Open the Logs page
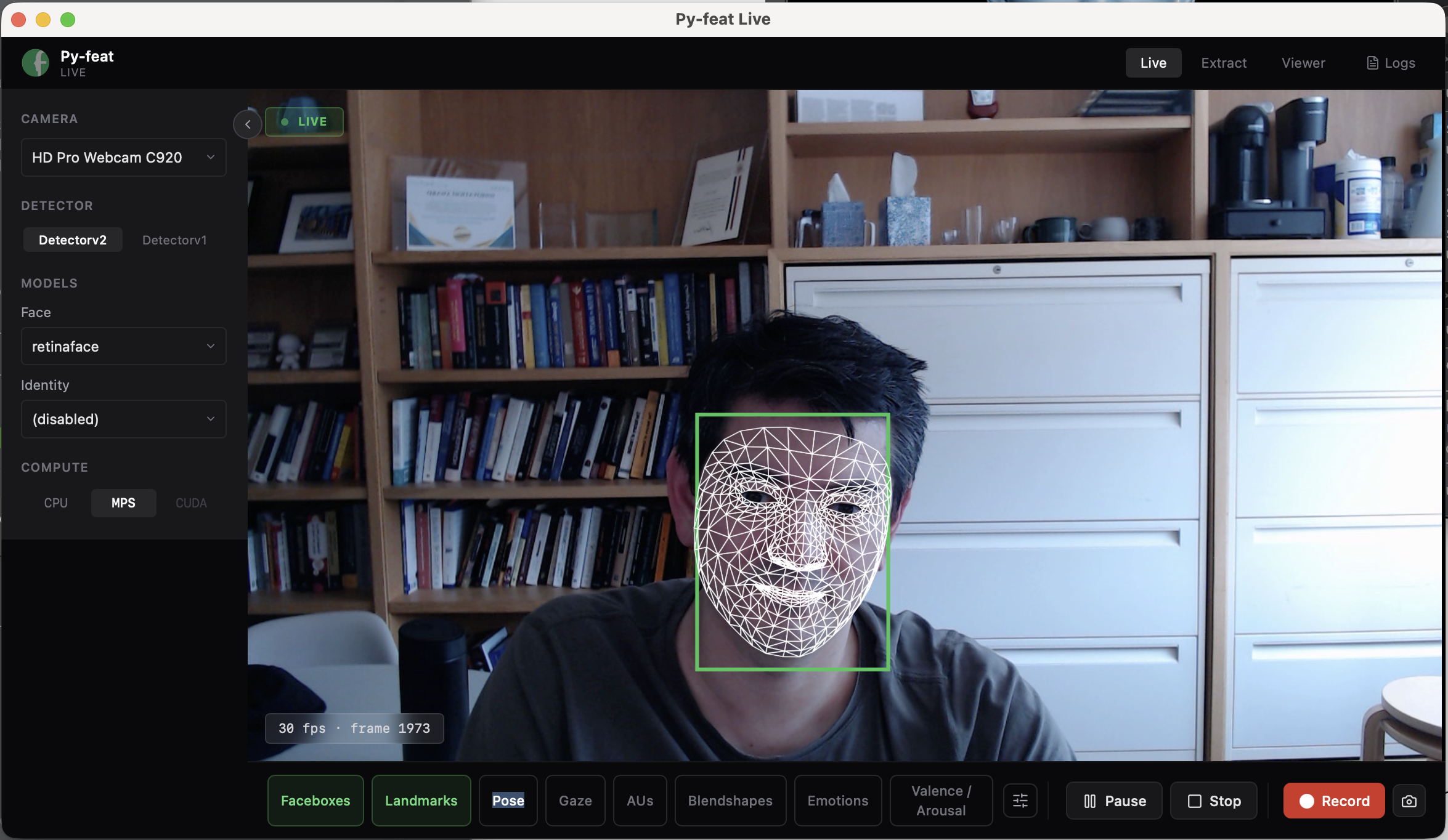The width and height of the screenshot is (1448, 840). 1391,63
